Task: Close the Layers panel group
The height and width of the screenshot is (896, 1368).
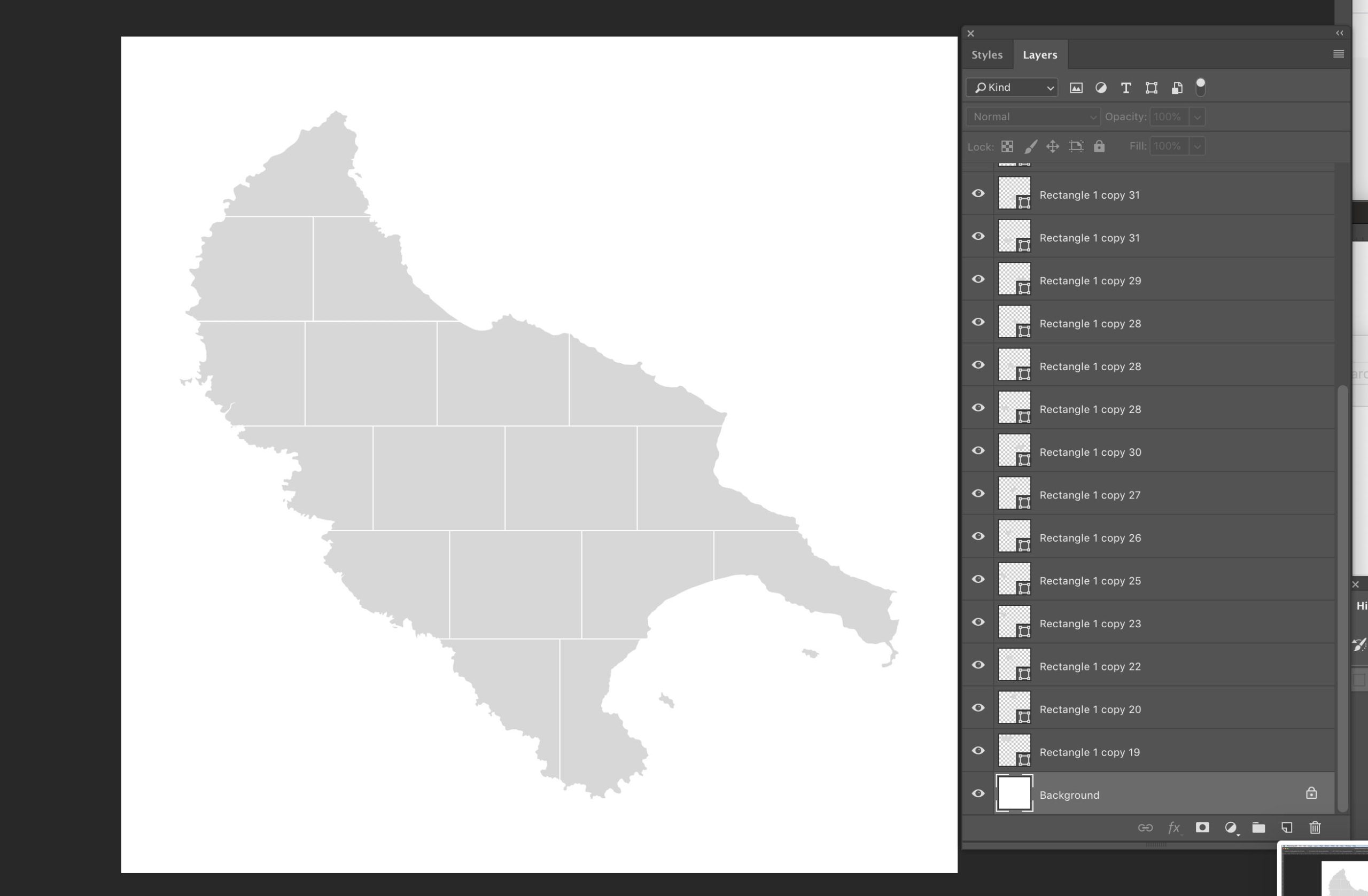Action: tap(971, 33)
